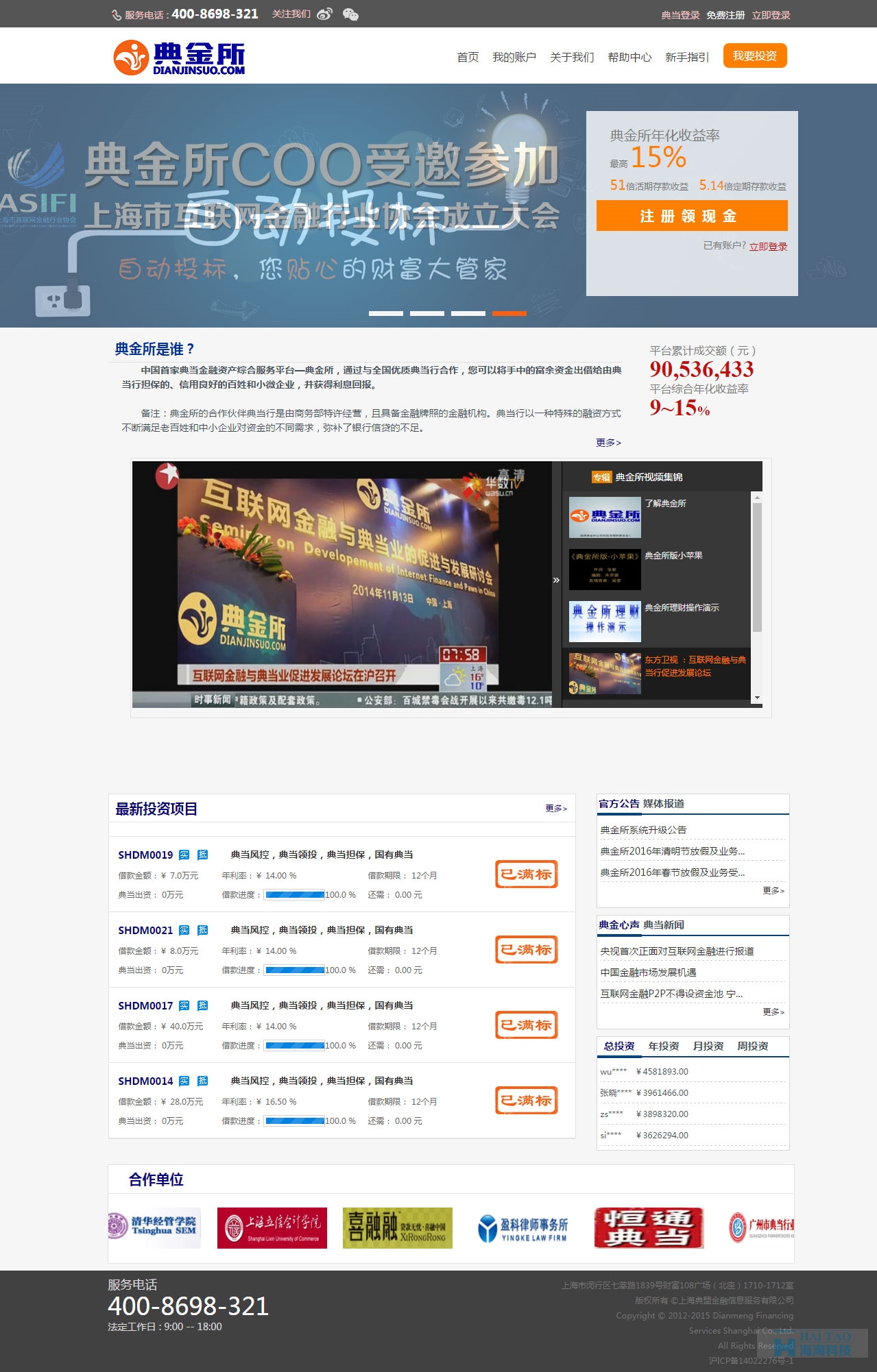This screenshot has height=1372, width=877.
Task: Click the playlist scrollbar down arrow
Action: coord(757,698)
